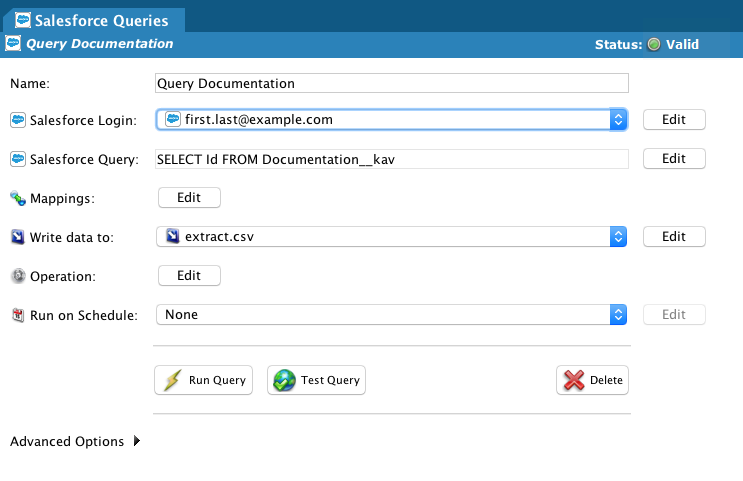Click the disabled schedule Edit button

tap(674, 315)
